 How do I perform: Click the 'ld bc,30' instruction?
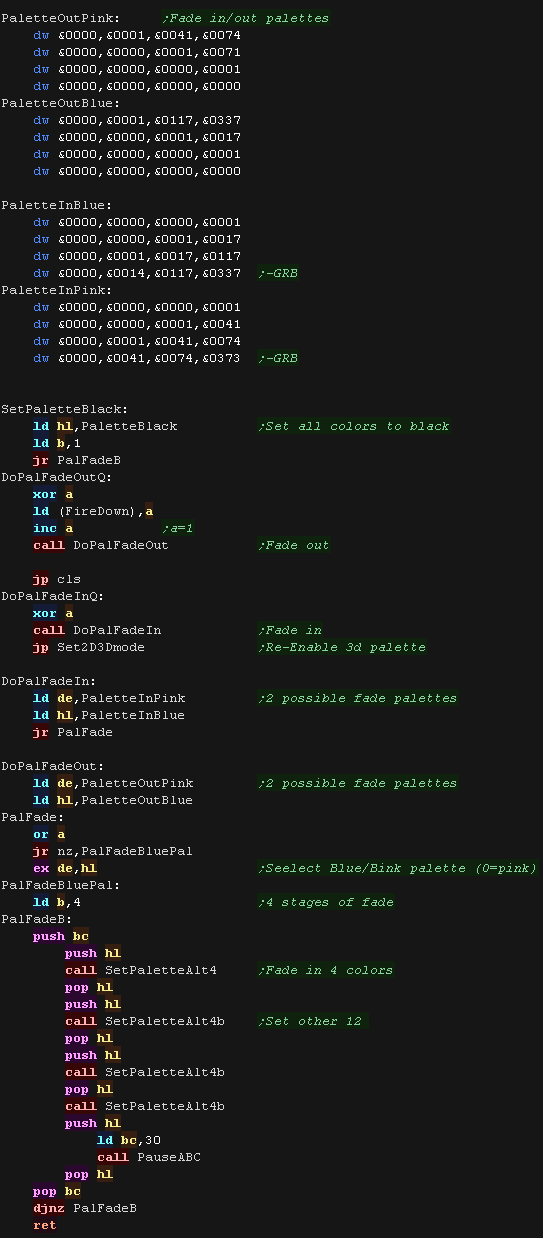point(129,1140)
